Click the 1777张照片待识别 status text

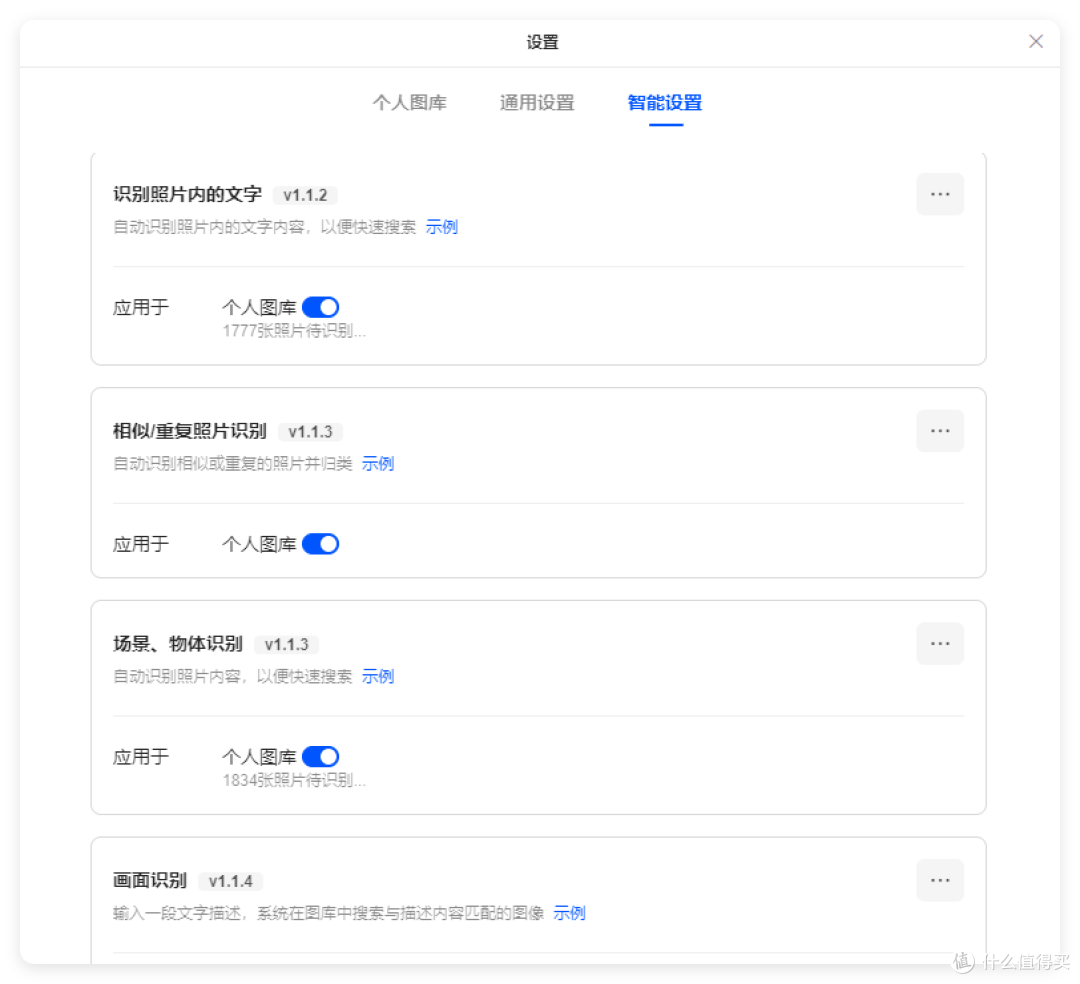[x=294, y=331]
